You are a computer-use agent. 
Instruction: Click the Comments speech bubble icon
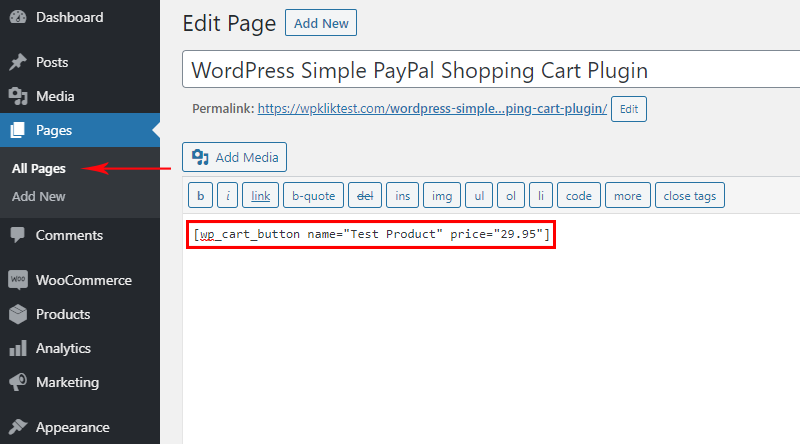tap(18, 235)
